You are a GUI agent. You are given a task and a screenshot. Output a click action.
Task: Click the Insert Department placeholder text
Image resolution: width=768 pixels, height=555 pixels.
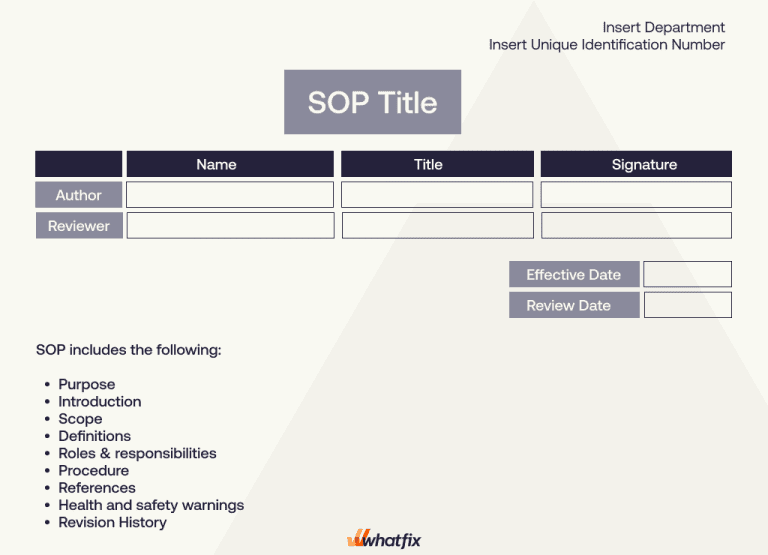pos(663,27)
